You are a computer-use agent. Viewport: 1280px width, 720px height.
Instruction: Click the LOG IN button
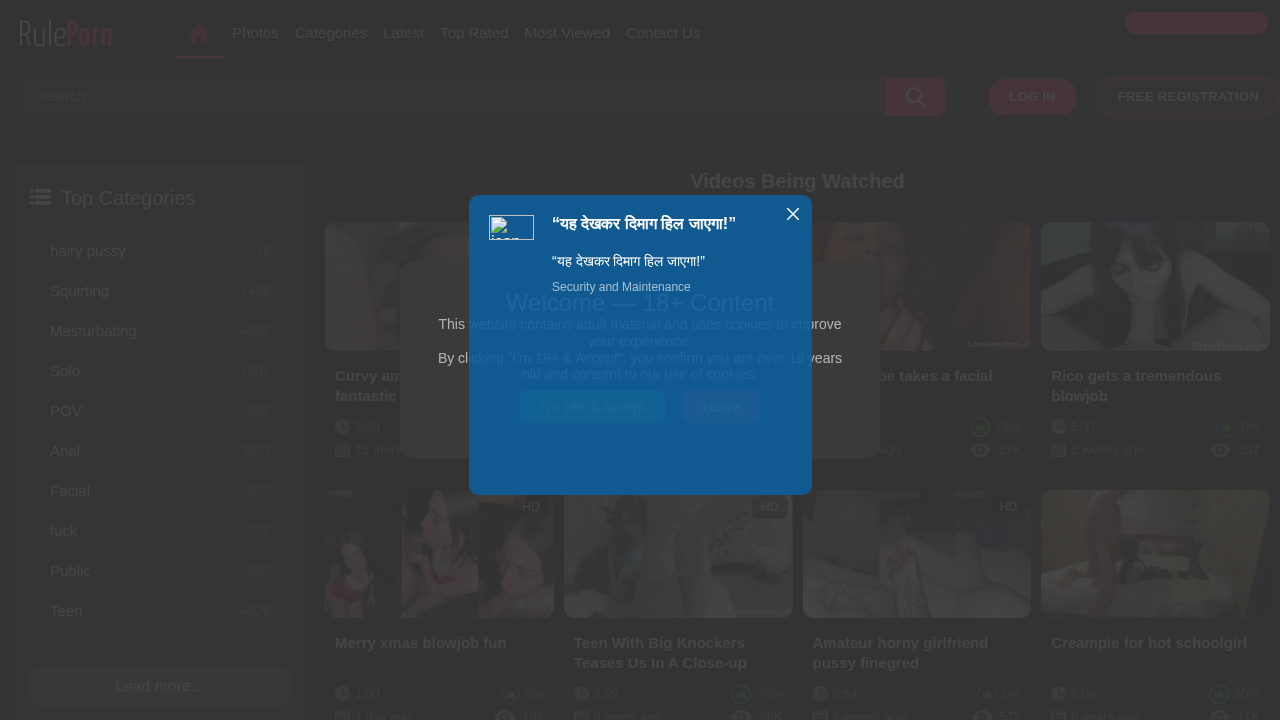(1032, 97)
